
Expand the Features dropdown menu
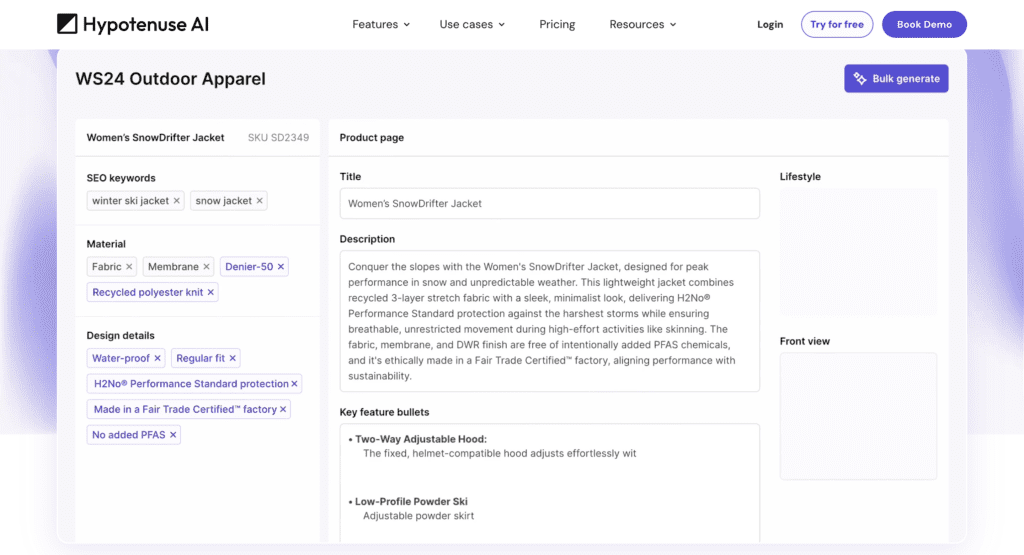[x=381, y=24]
